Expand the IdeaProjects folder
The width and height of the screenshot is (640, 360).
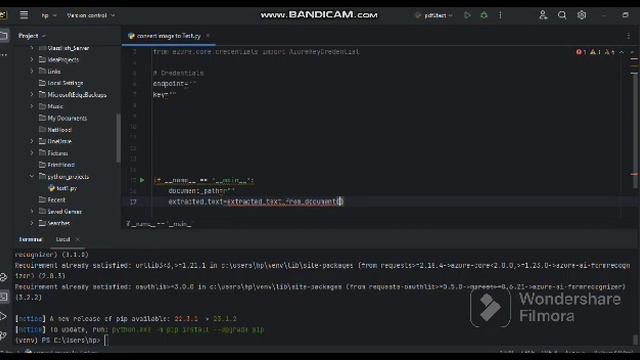32,60
